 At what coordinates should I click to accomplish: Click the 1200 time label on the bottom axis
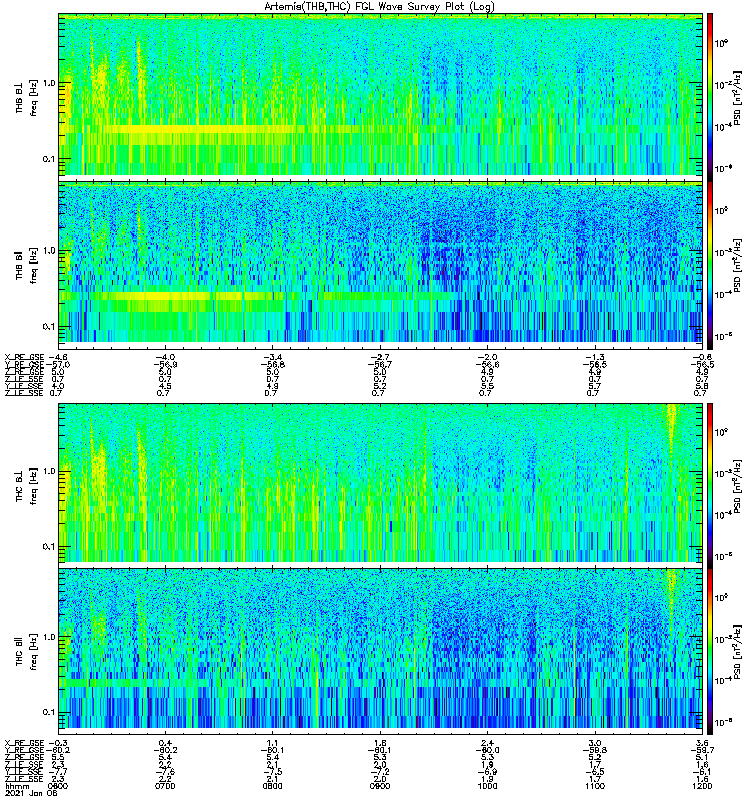702,786
